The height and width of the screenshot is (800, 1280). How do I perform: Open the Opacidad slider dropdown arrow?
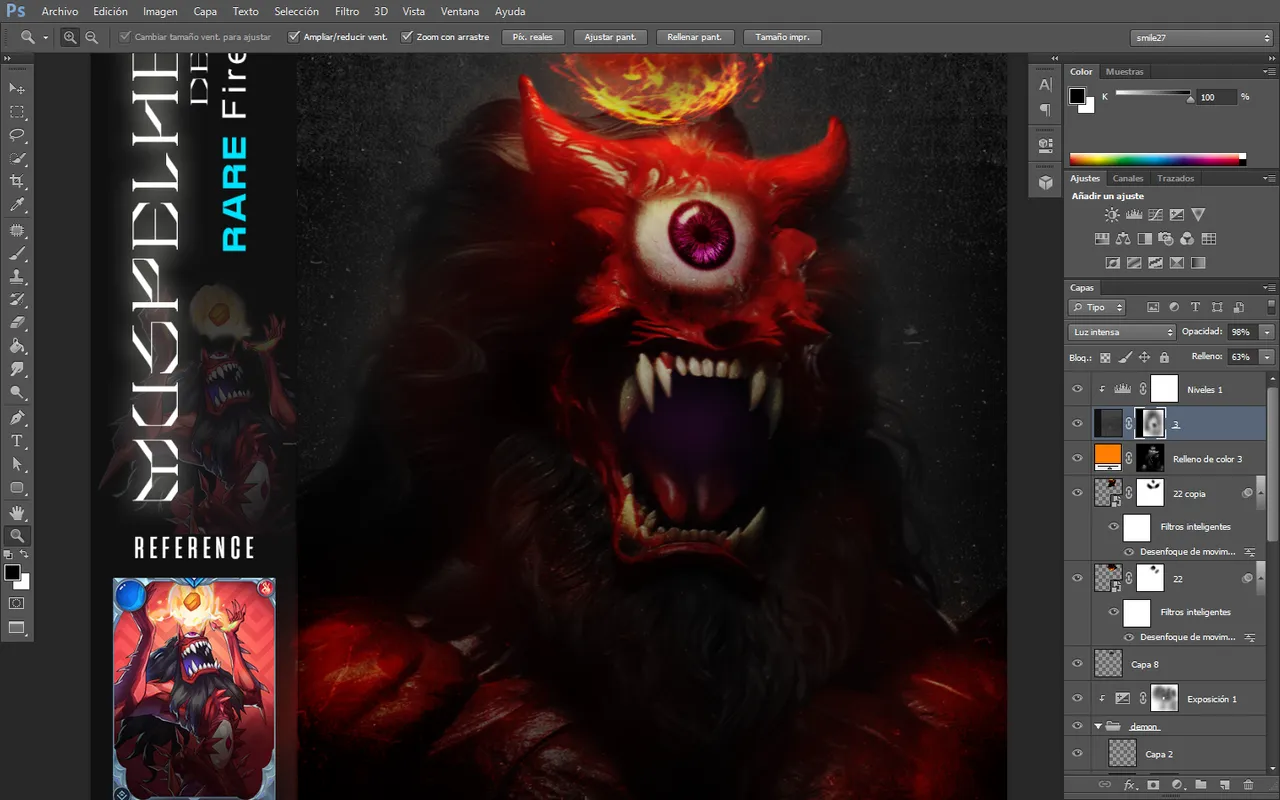pyautogui.click(x=1268, y=332)
